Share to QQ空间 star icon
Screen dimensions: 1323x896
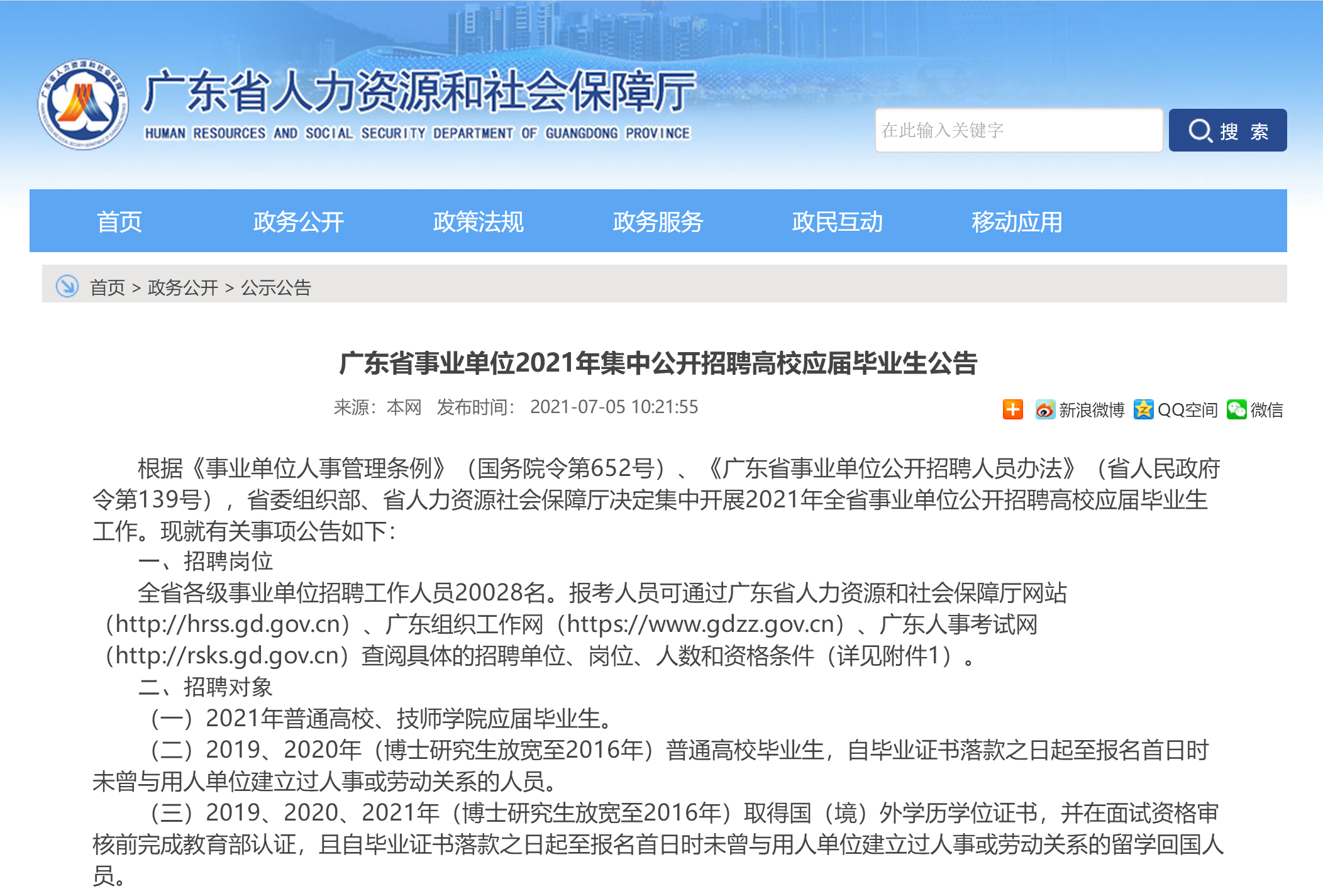pyautogui.click(x=1143, y=410)
